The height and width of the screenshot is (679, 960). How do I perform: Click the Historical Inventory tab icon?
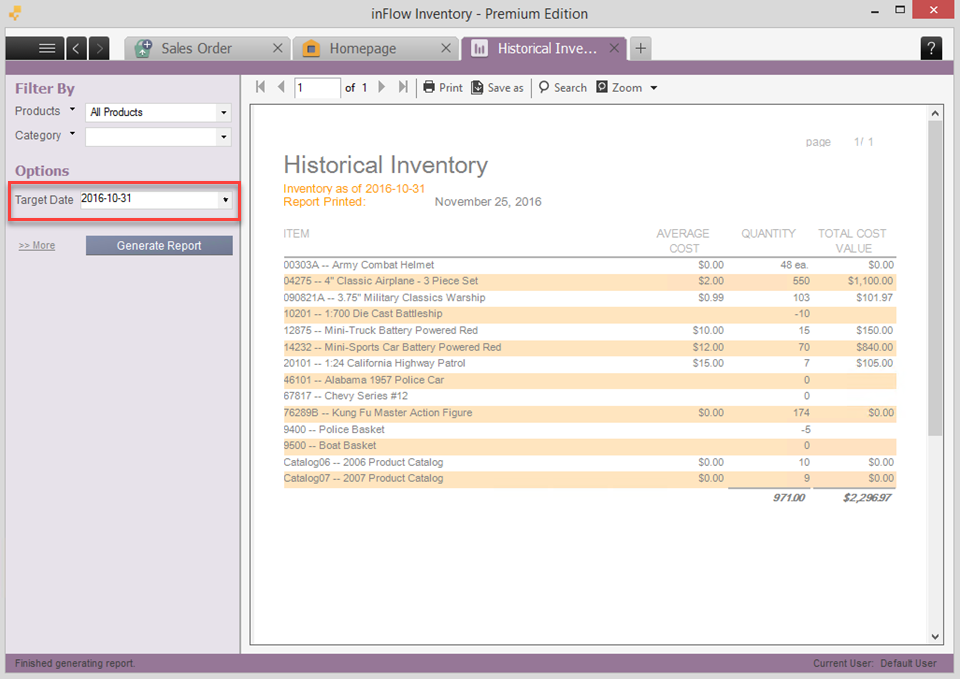pos(479,48)
